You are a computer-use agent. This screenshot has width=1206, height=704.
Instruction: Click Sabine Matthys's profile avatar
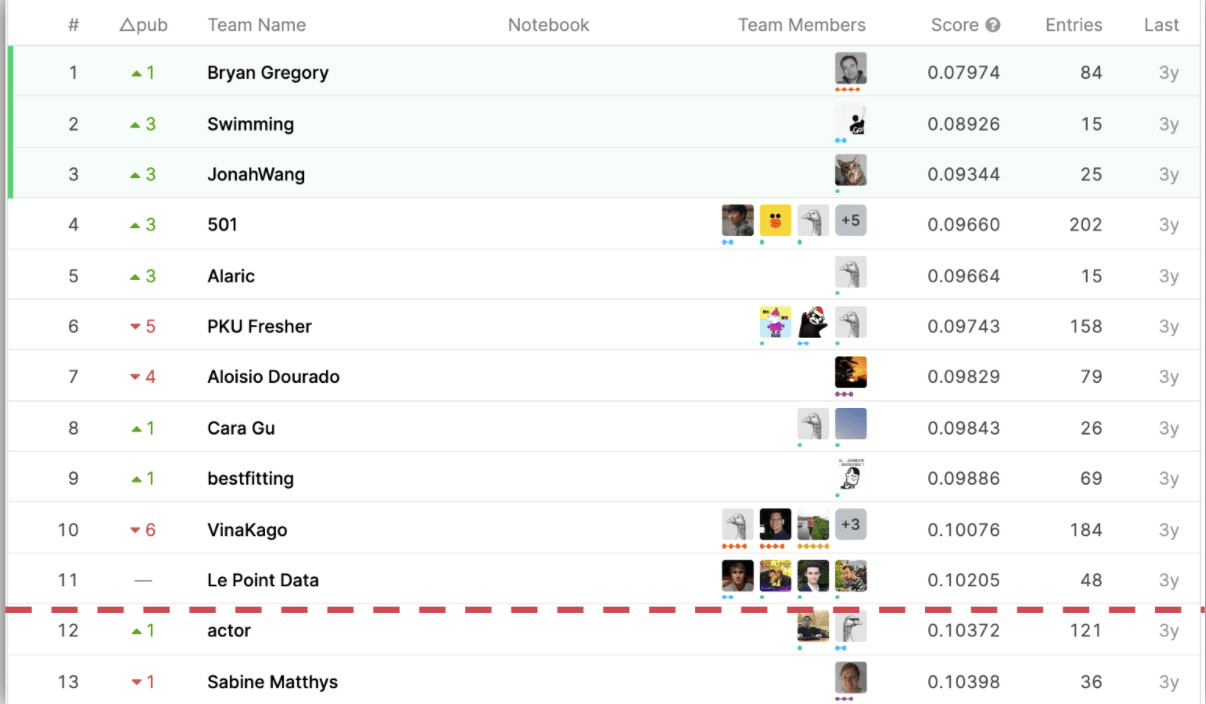850,678
